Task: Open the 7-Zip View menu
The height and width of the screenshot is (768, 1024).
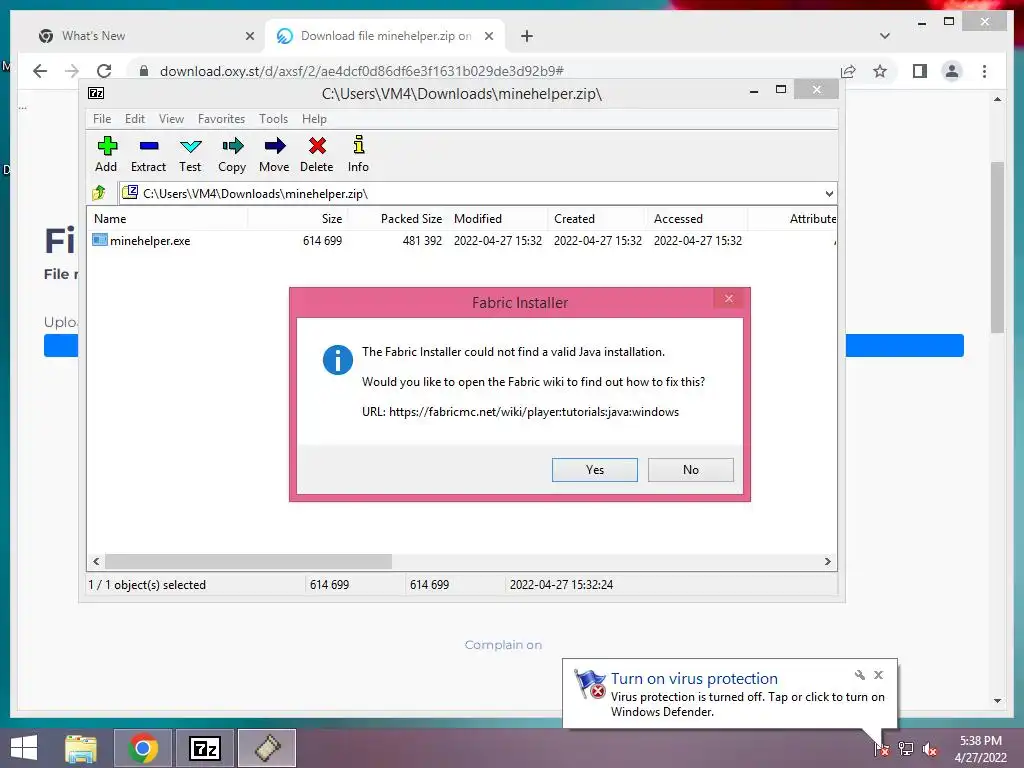Action: tap(171, 119)
